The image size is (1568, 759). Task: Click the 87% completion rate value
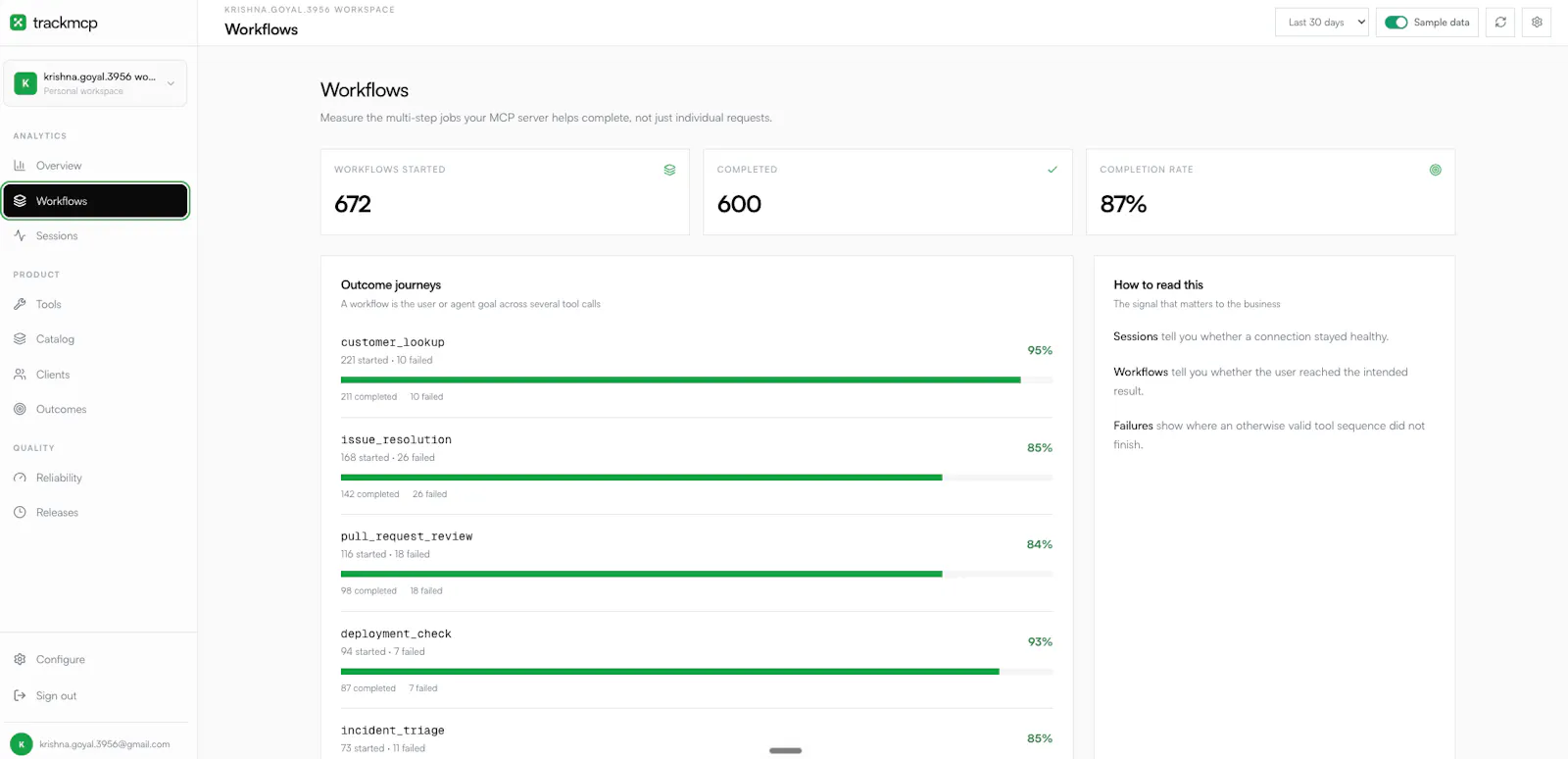(1123, 204)
